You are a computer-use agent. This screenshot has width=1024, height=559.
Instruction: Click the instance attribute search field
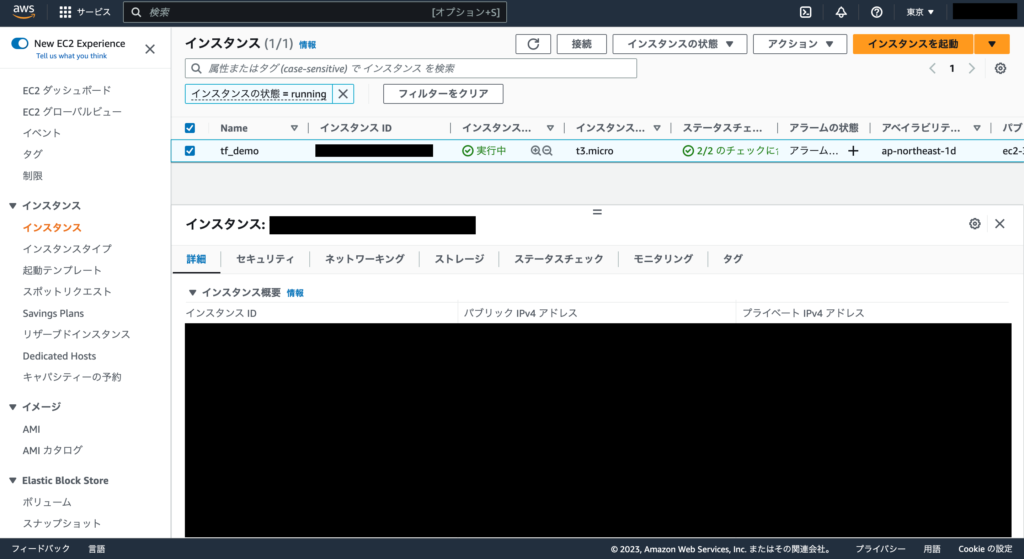411,68
